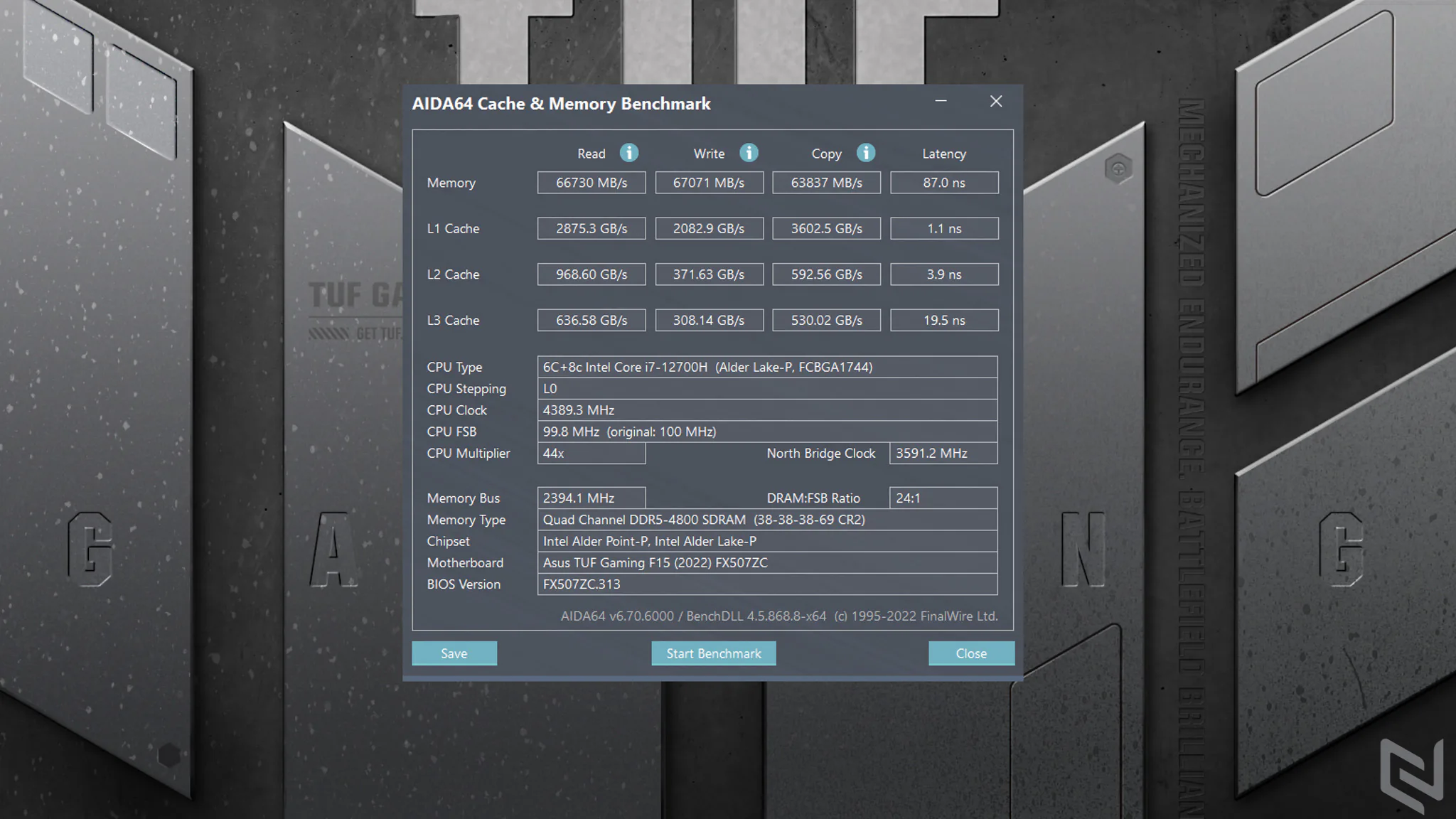This screenshot has width=1456, height=819.
Task: Click L1 Cache read 2875.3 GB/s
Action: 591,228
